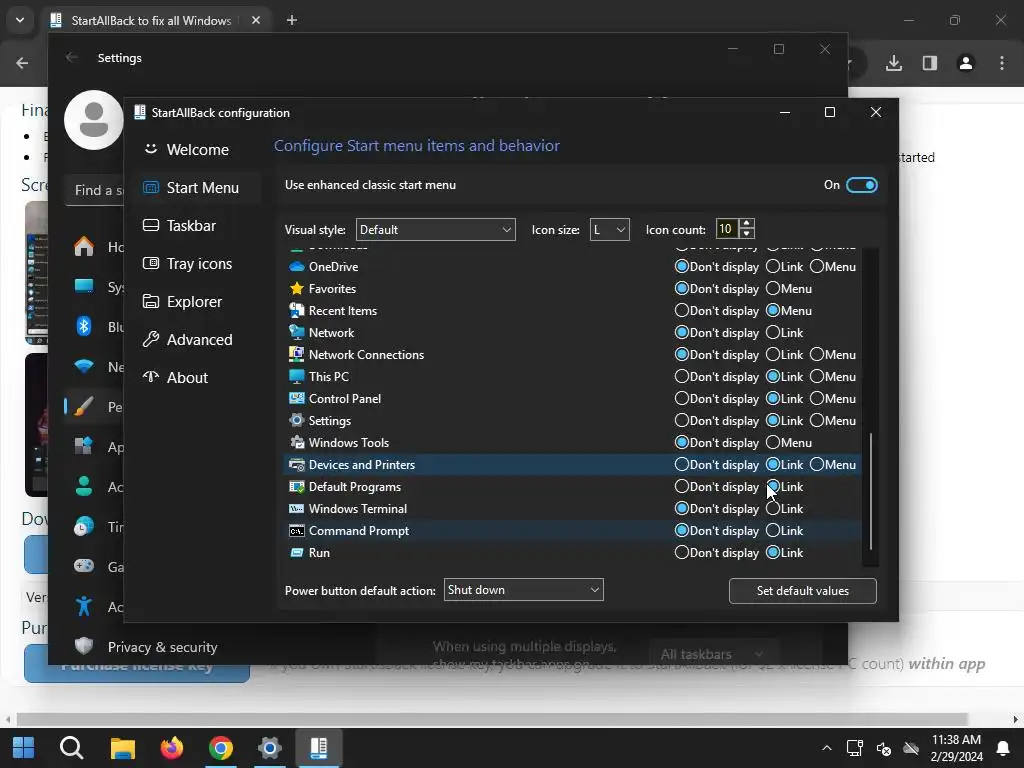
Task: Click the taskbar clock and date
Action: point(957,748)
